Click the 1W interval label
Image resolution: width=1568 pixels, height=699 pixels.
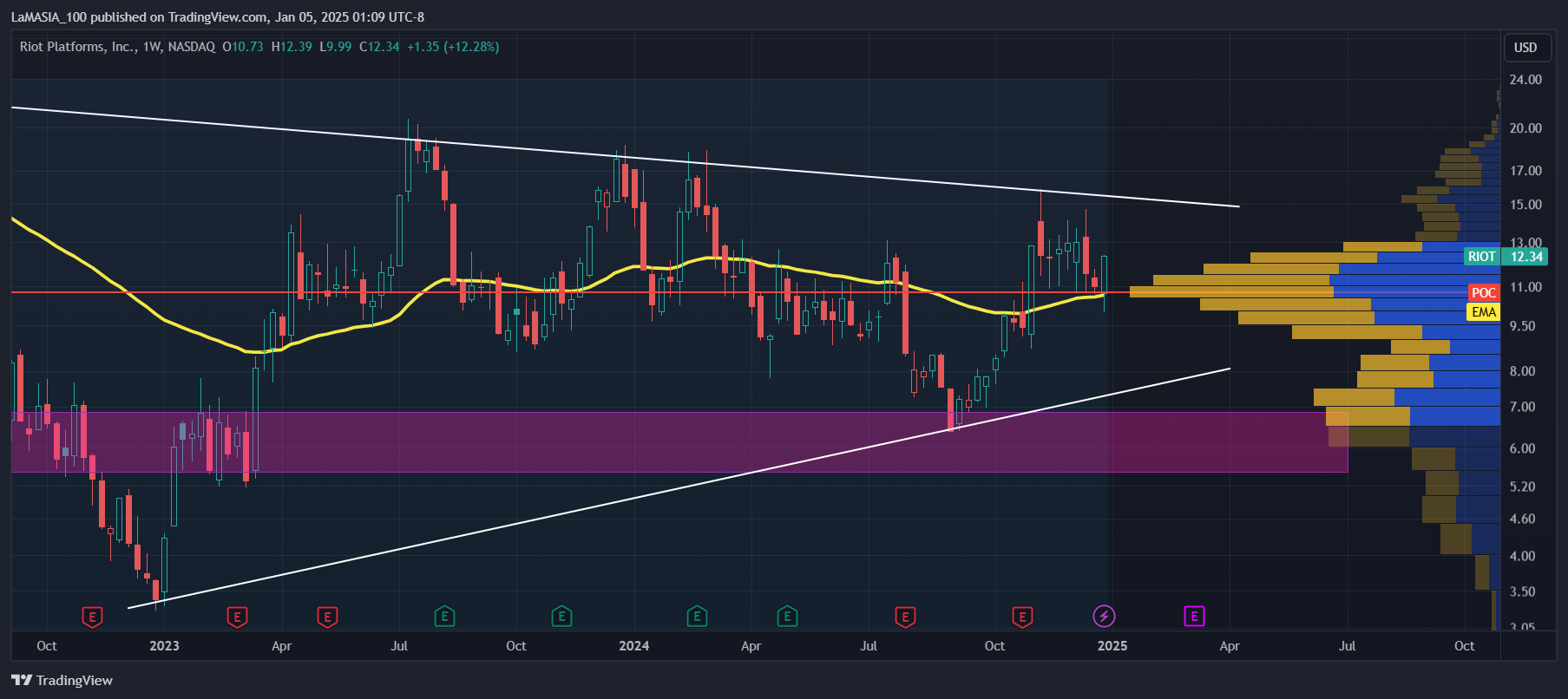(x=153, y=47)
